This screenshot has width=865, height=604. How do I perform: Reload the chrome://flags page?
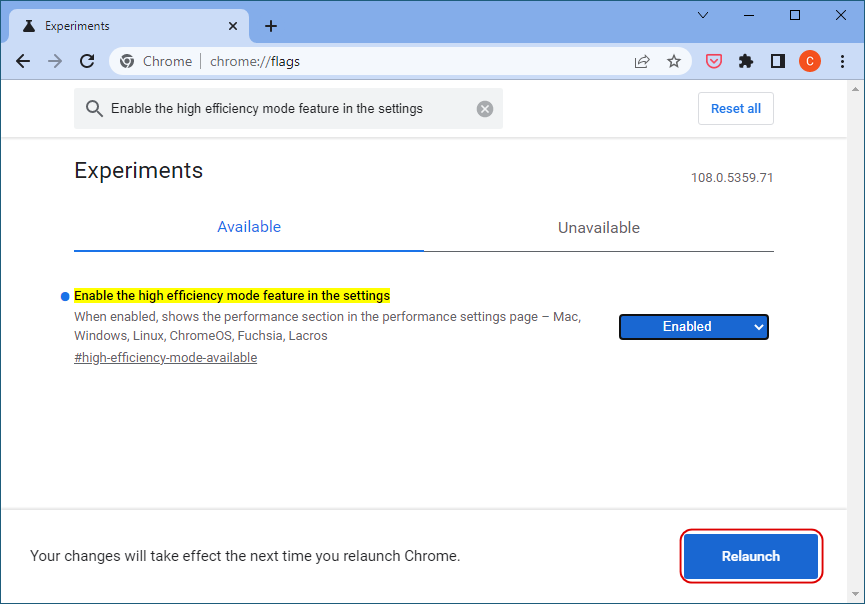pyautogui.click(x=87, y=61)
